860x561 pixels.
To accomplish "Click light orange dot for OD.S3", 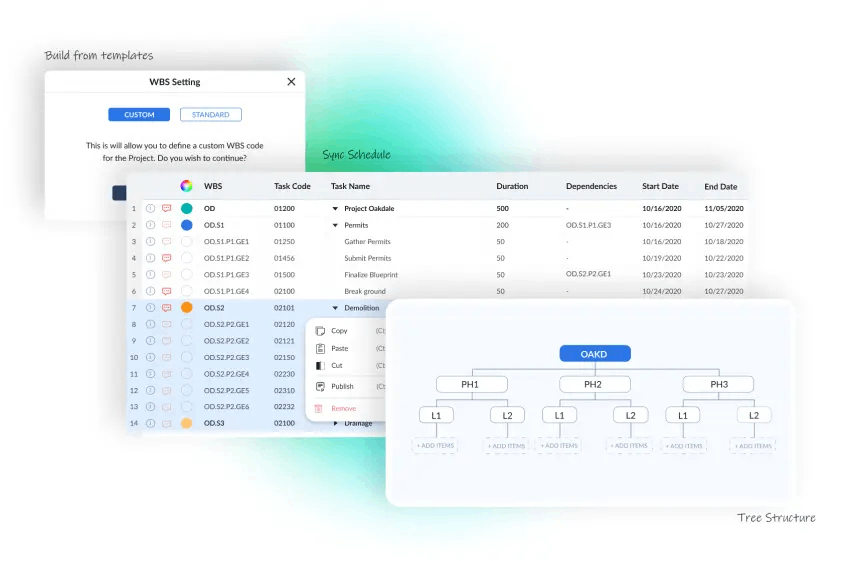I will (x=186, y=423).
